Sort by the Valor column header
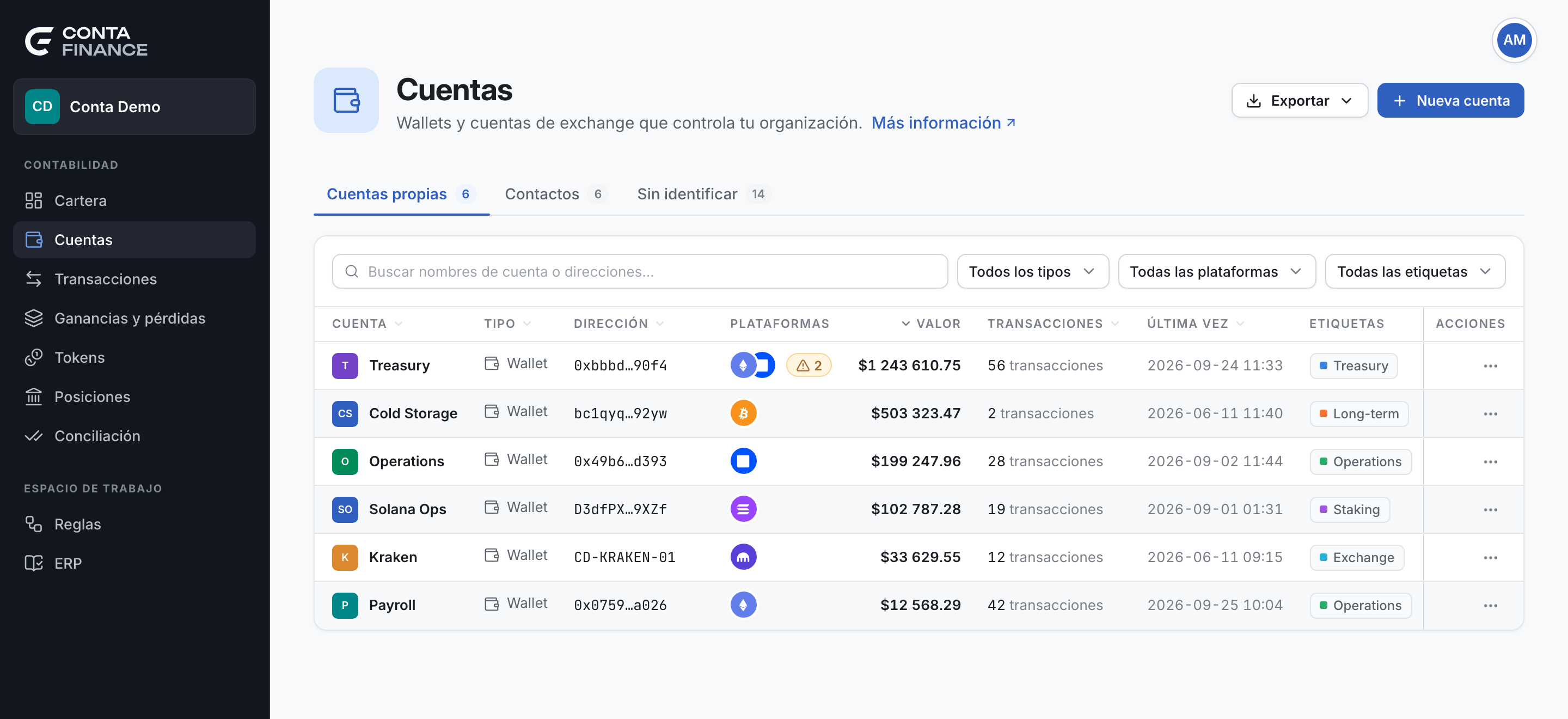 [x=930, y=324]
